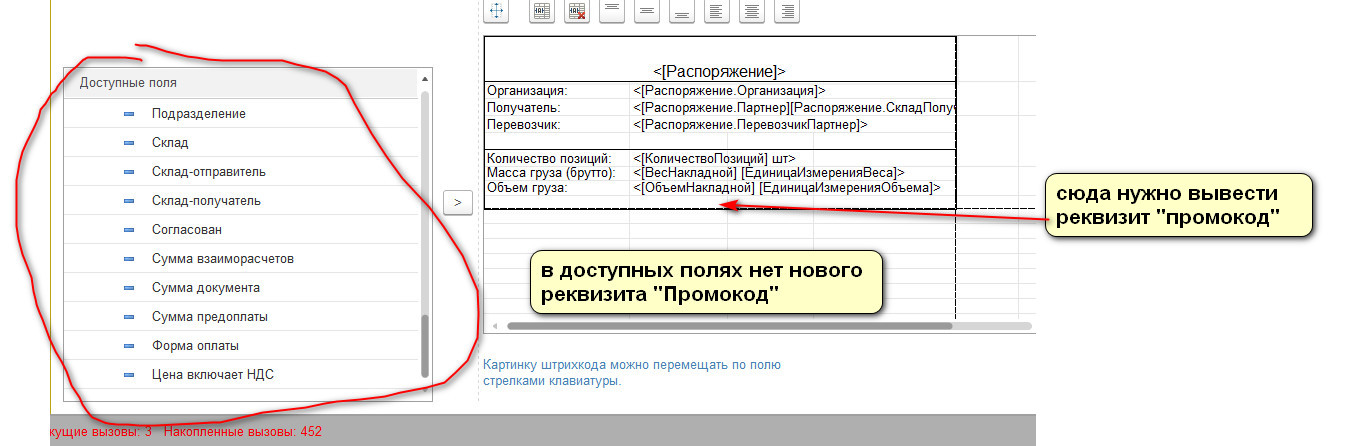Viewport: 1351px width, 446px height.
Task: Select the 'Склад-отправитель' field
Action: coord(208,172)
